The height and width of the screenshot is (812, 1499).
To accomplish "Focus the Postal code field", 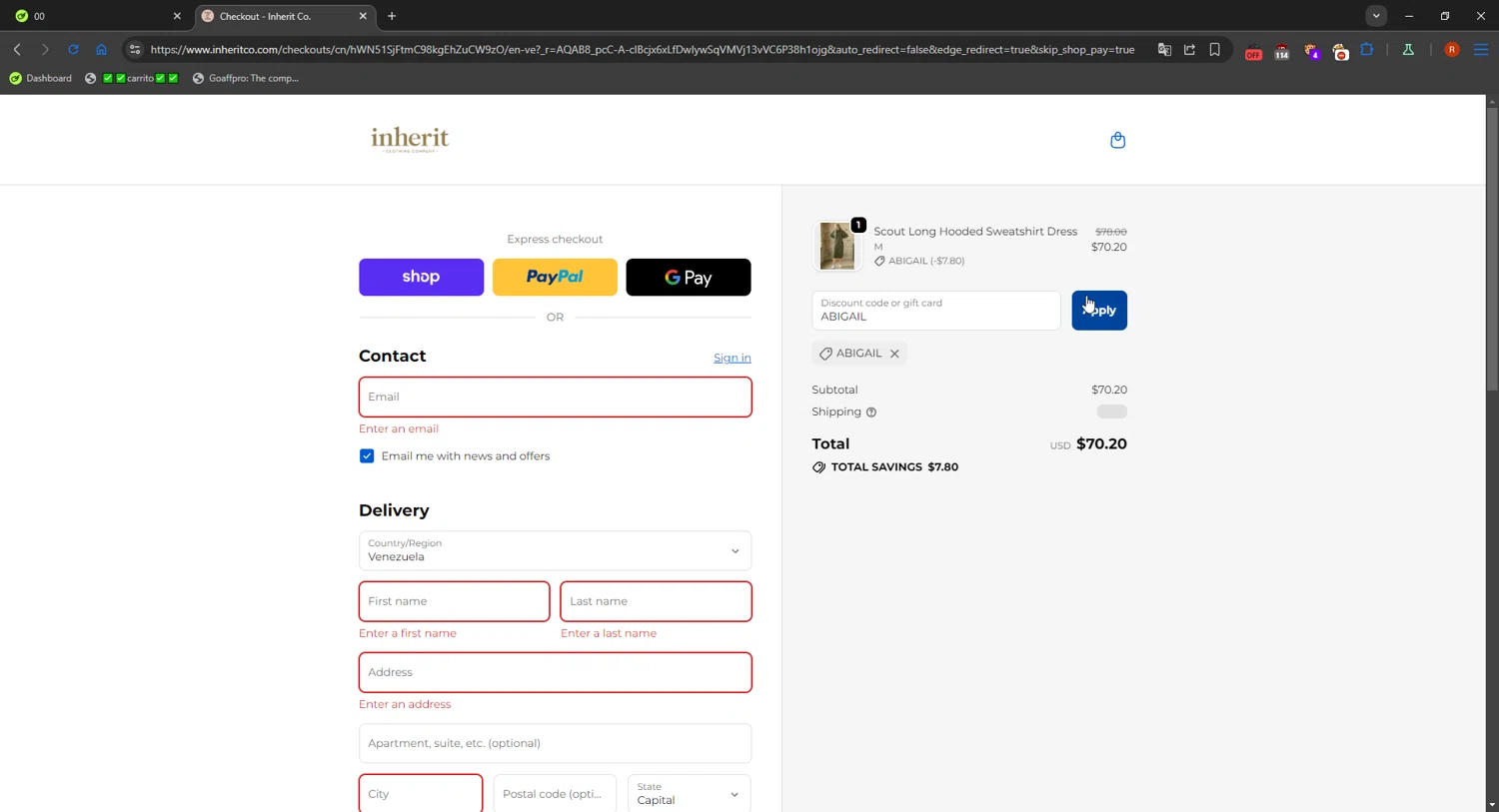I will (555, 794).
